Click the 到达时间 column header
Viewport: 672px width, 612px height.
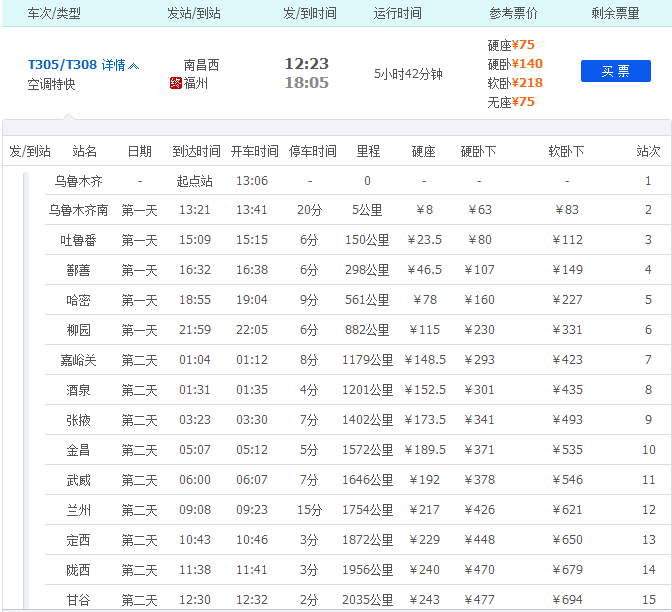[196, 151]
